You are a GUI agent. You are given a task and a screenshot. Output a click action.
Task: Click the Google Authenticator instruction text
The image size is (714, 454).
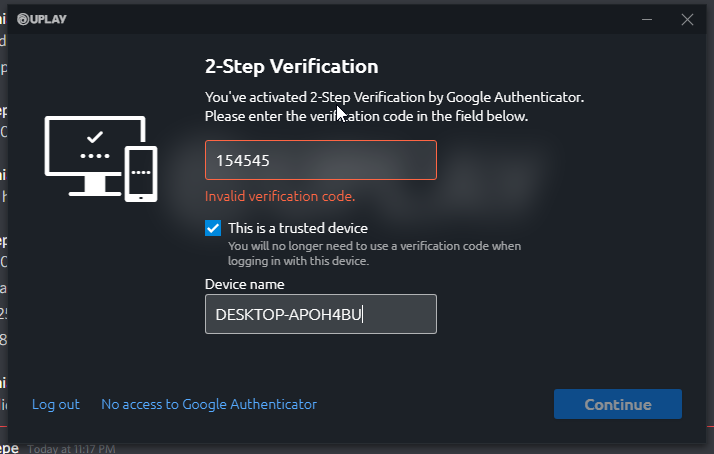[393, 107]
